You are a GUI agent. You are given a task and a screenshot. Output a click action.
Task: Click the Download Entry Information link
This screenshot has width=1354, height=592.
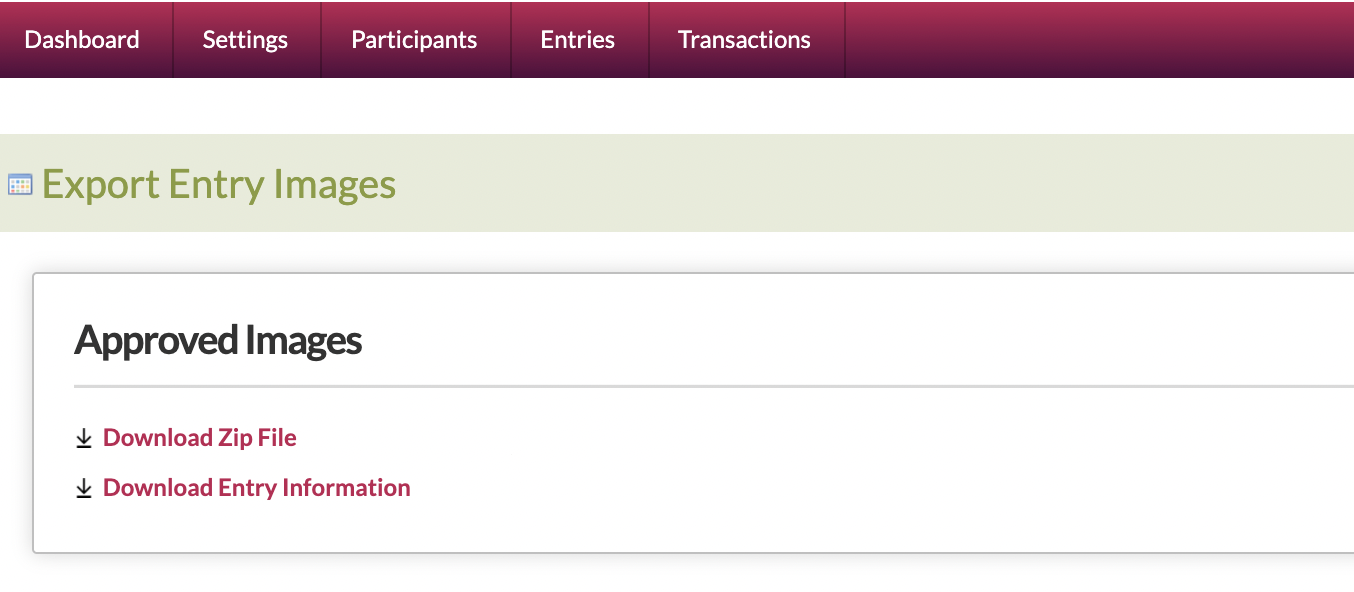(257, 488)
